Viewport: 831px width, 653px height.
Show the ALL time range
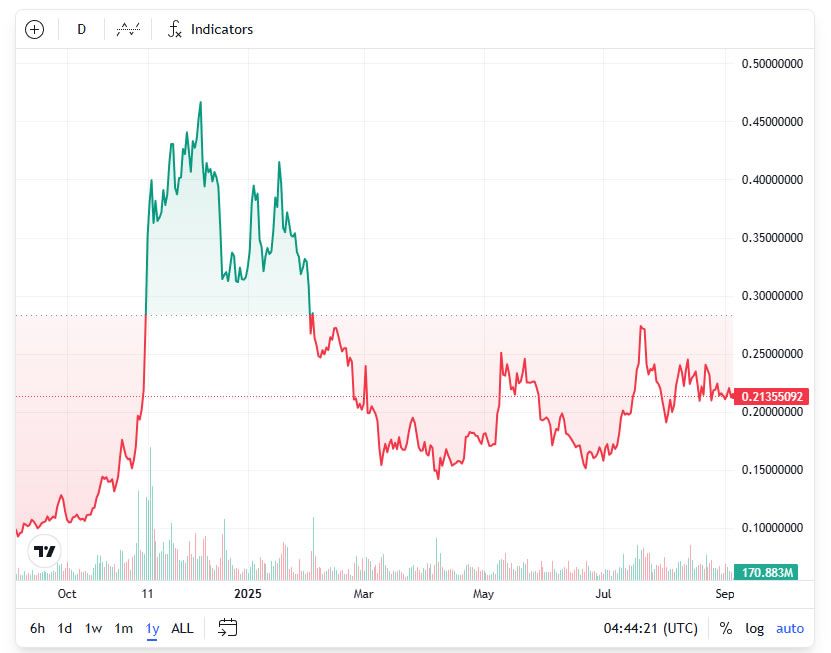pyautogui.click(x=182, y=628)
